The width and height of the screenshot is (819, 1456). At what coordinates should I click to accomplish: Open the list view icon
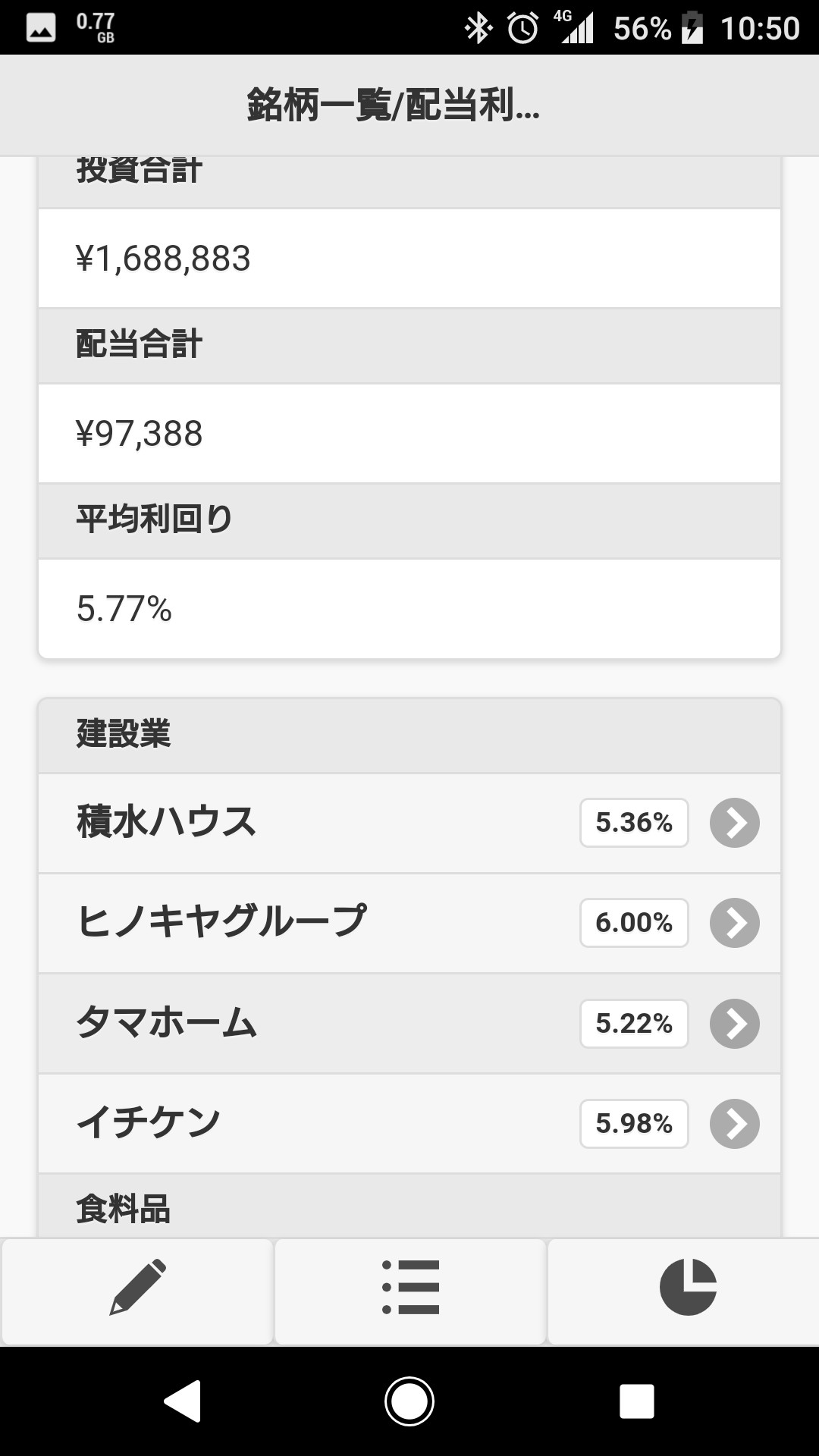410,1287
